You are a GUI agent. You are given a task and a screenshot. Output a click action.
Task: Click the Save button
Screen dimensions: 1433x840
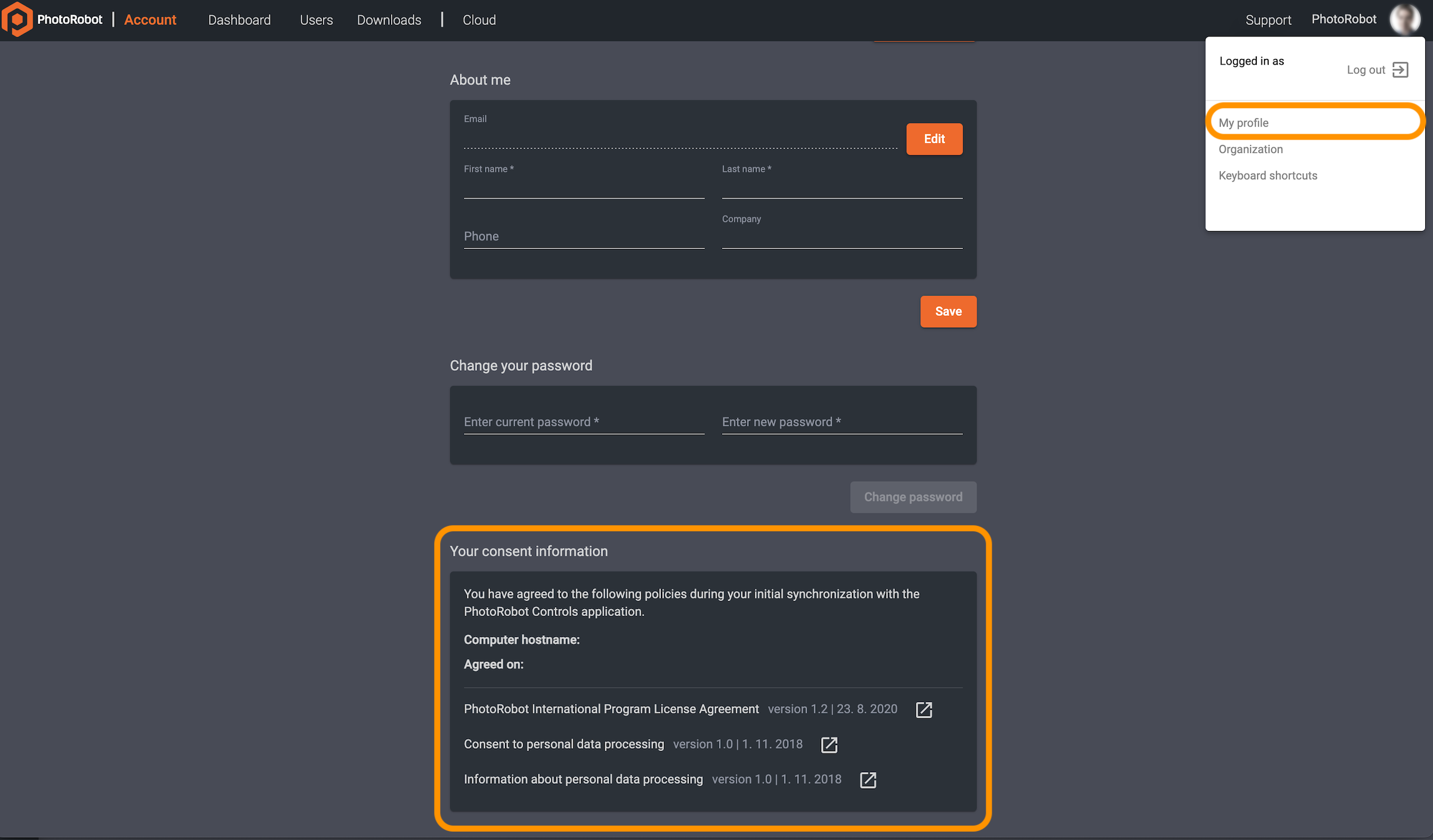[948, 312]
